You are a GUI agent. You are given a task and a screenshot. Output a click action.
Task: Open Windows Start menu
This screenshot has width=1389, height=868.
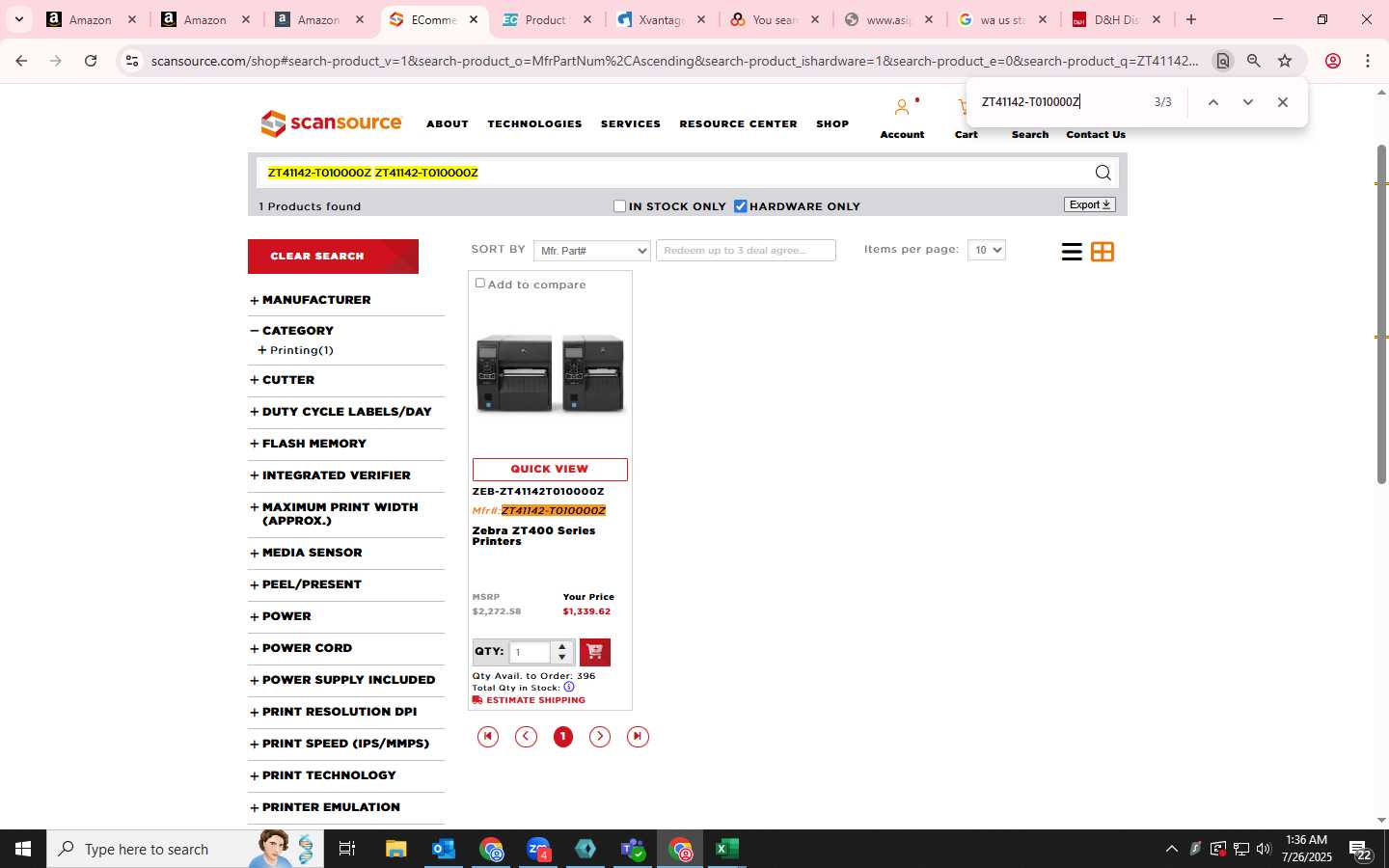click(23, 849)
